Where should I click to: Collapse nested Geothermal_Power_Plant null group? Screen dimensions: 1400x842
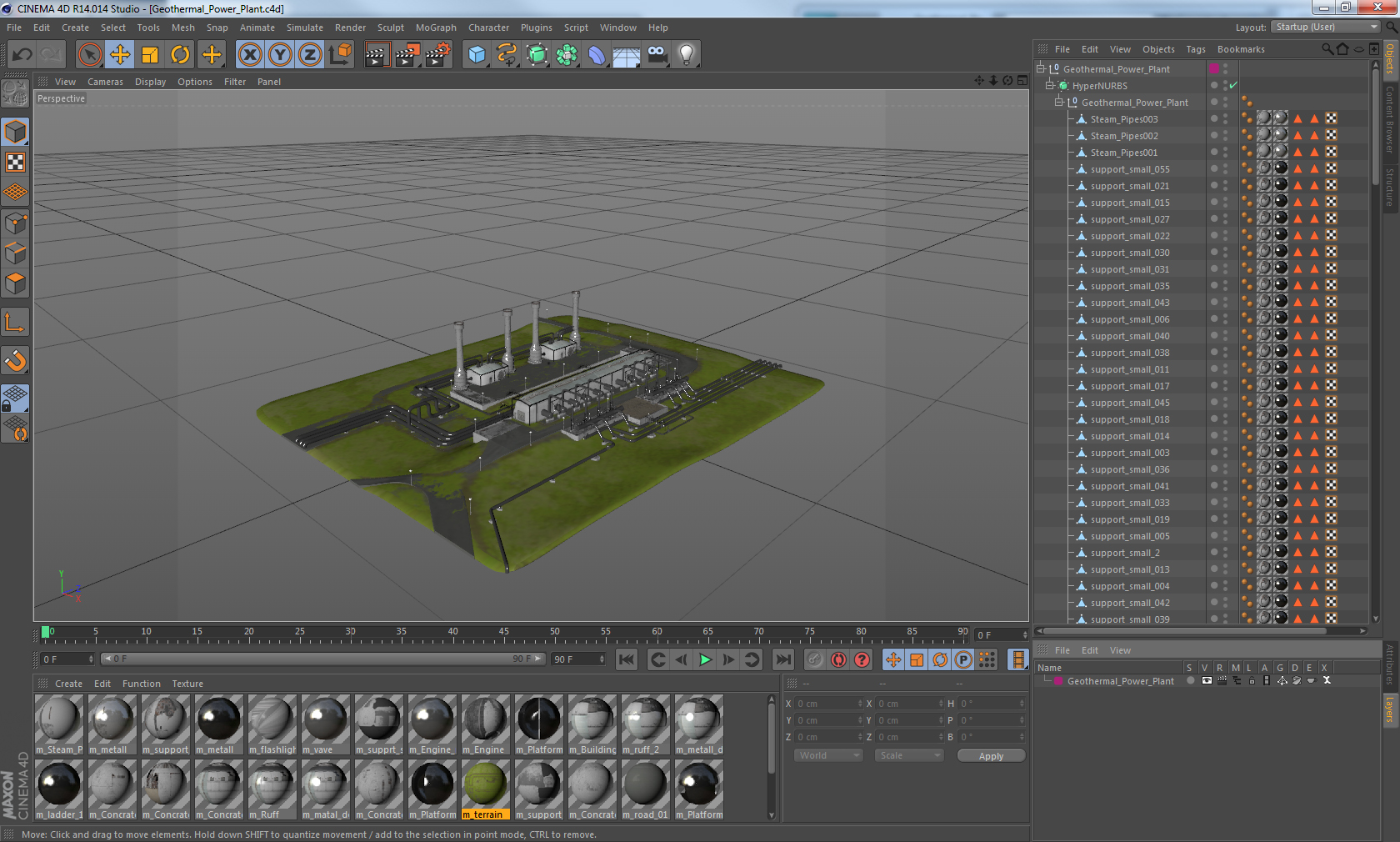[1059, 103]
